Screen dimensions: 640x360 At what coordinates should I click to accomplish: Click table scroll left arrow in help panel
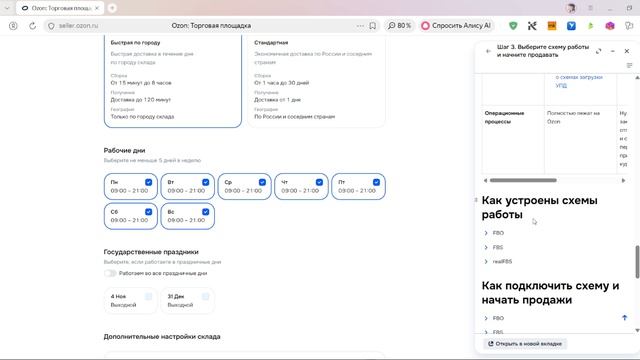click(x=485, y=180)
